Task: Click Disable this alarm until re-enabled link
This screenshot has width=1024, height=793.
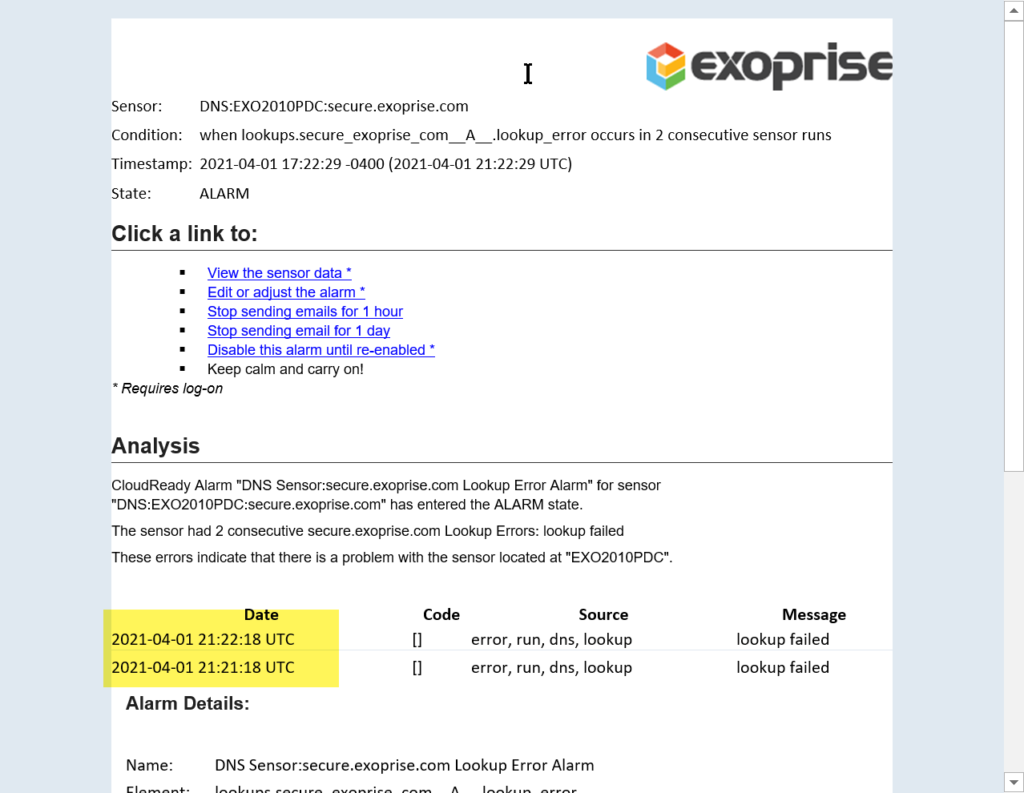Action: [321, 349]
